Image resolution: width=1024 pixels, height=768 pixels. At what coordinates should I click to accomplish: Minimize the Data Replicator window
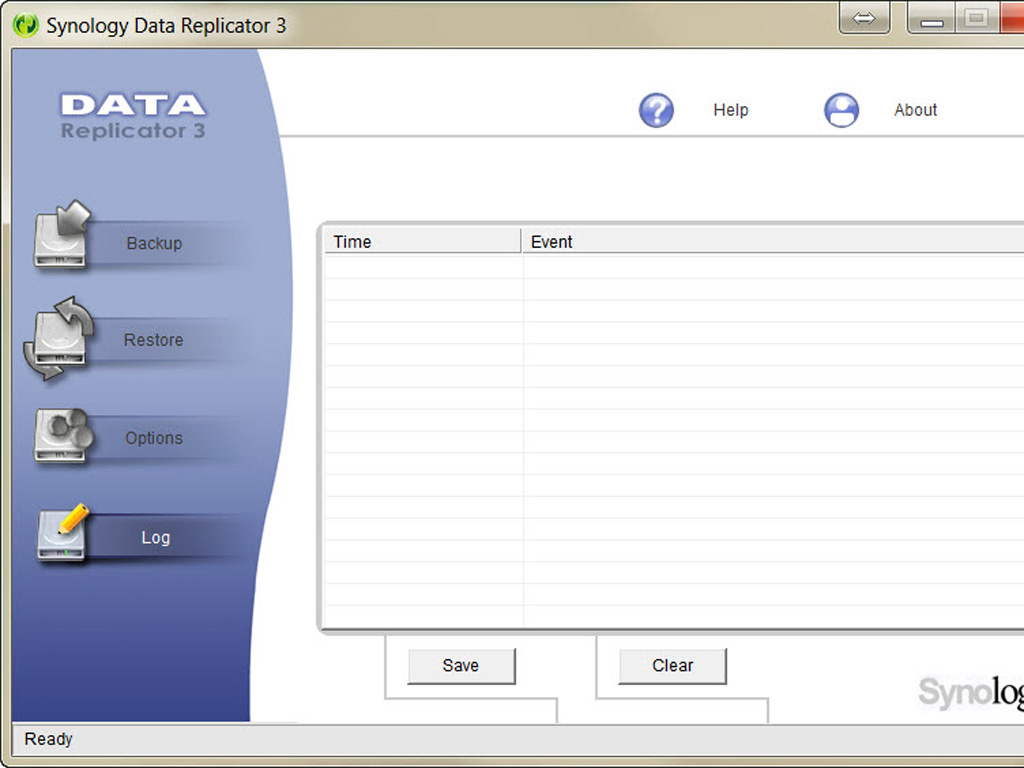[x=931, y=18]
